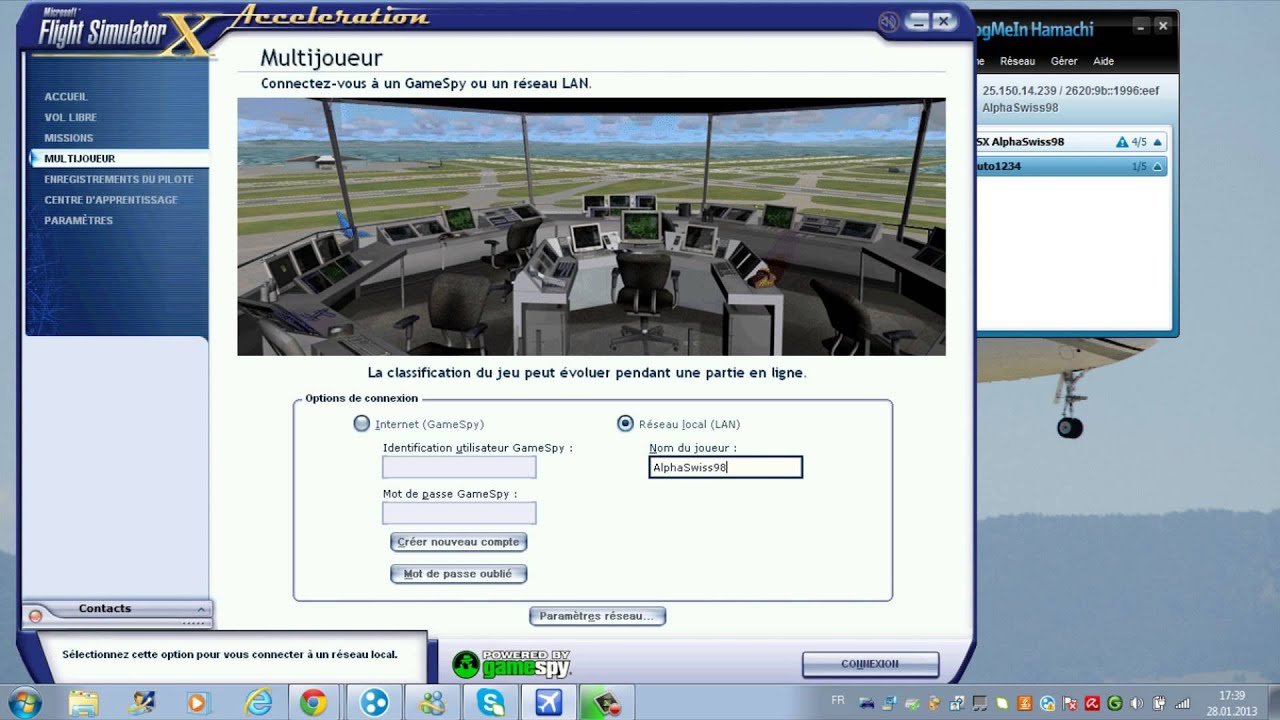
Task: Toggle the mute sound icon in title bar
Action: pyautogui.click(x=887, y=22)
